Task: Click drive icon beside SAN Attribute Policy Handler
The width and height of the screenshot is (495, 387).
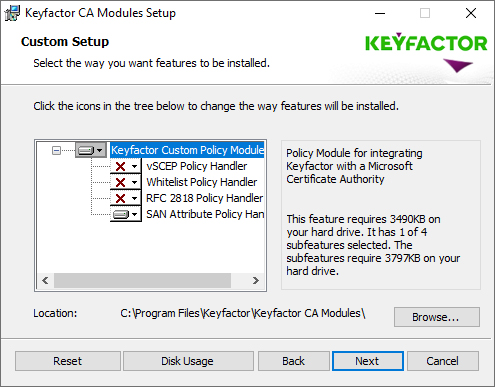Action: tap(126, 214)
